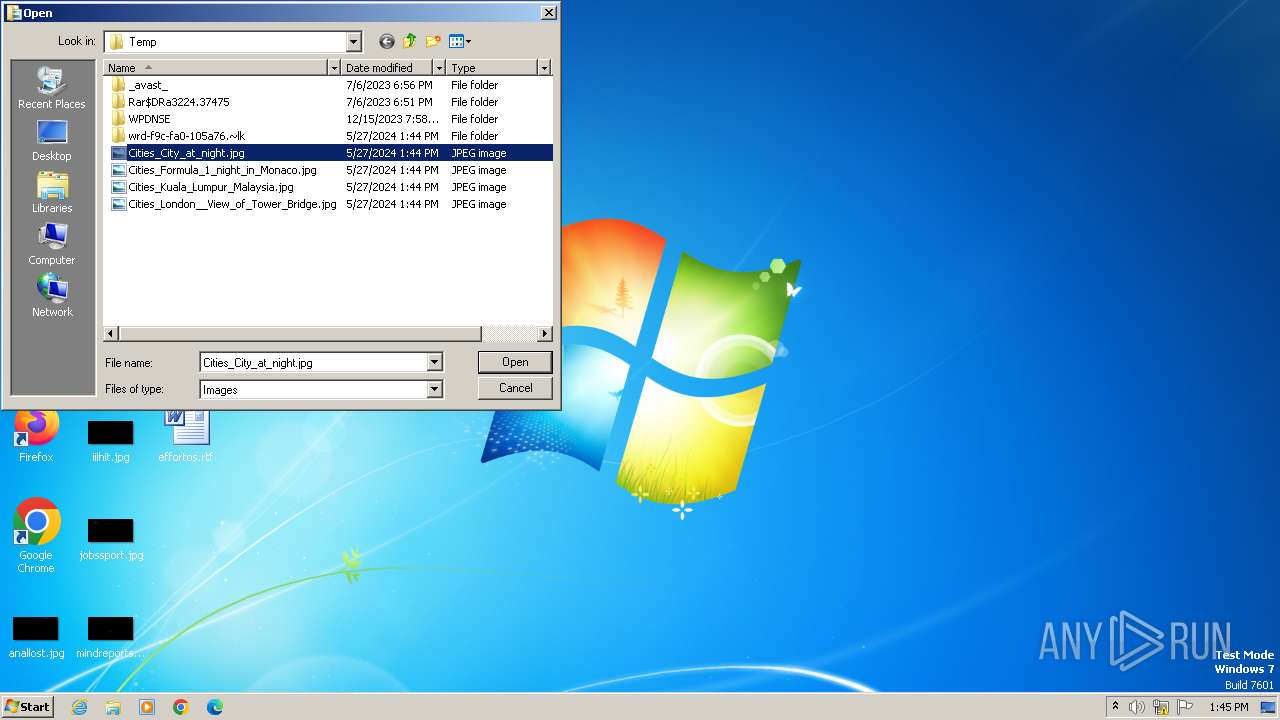Click into File name input field

(314, 362)
